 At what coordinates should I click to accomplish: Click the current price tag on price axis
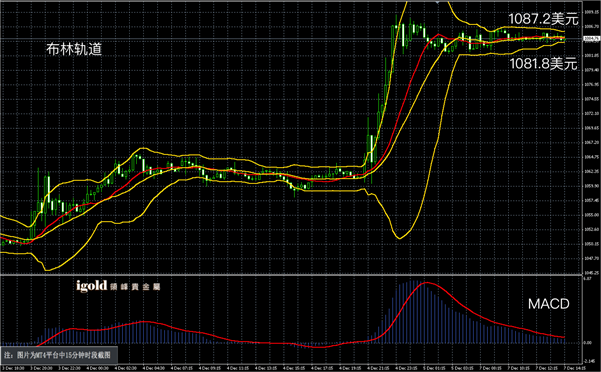(591, 39)
